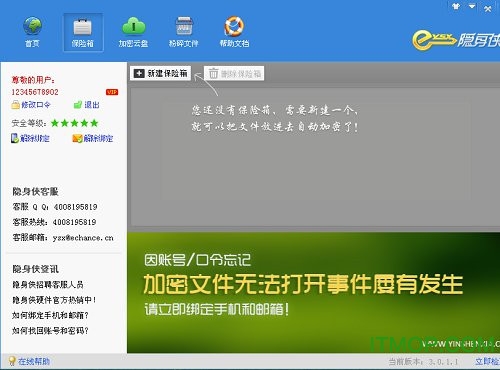
Task: Click the 隐身侠资讯 heading
Action: point(35,269)
